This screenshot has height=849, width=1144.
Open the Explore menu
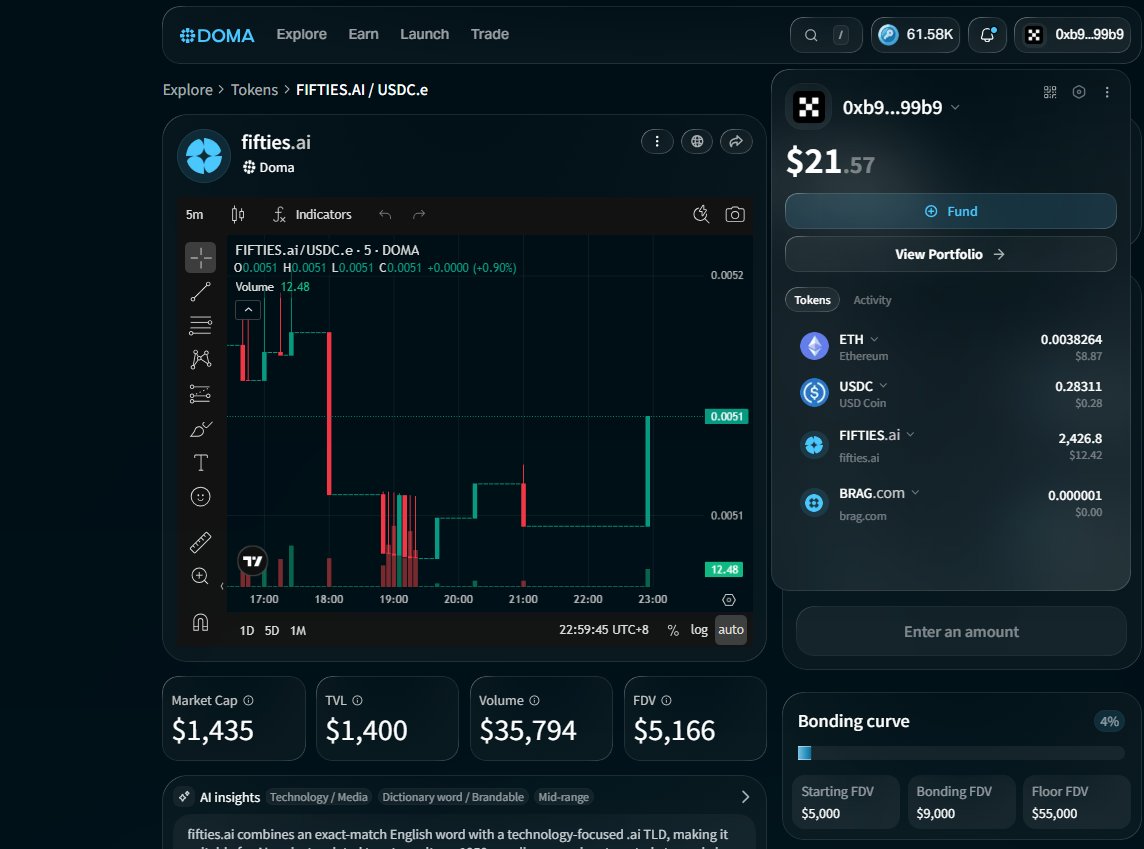coord(301,34)
